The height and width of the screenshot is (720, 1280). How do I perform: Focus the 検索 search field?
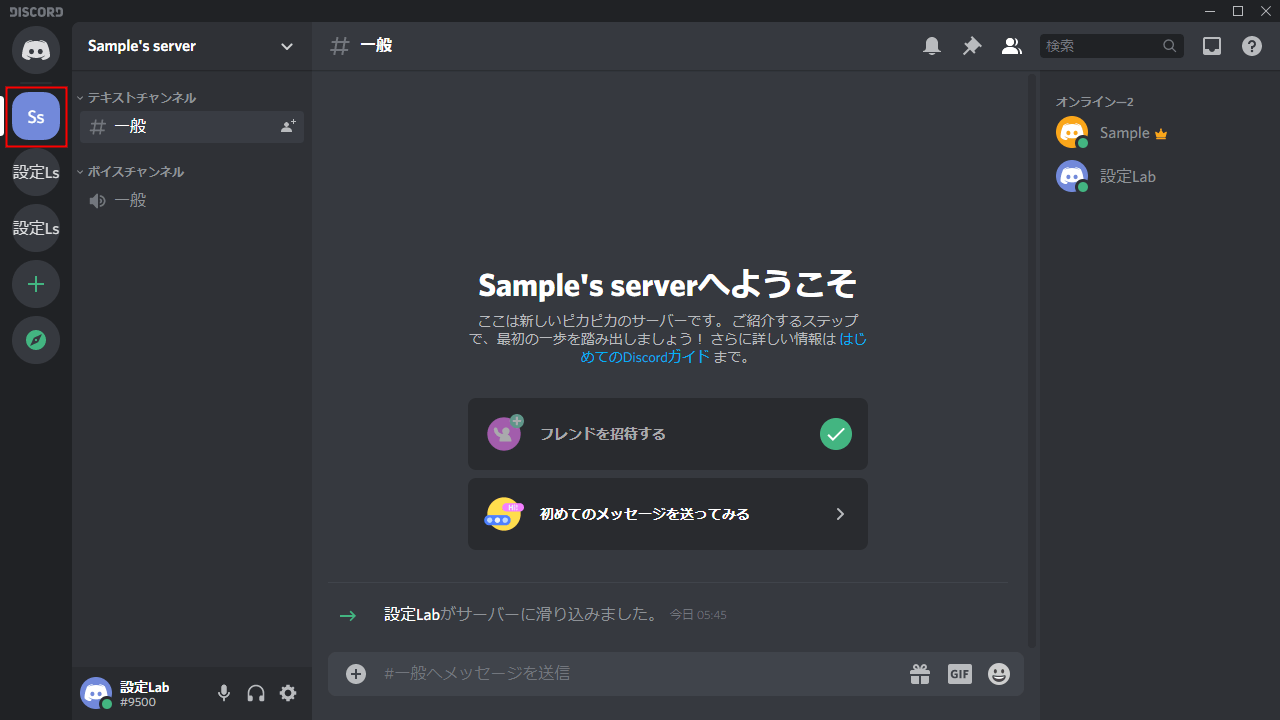click(x=1112, y=46)
